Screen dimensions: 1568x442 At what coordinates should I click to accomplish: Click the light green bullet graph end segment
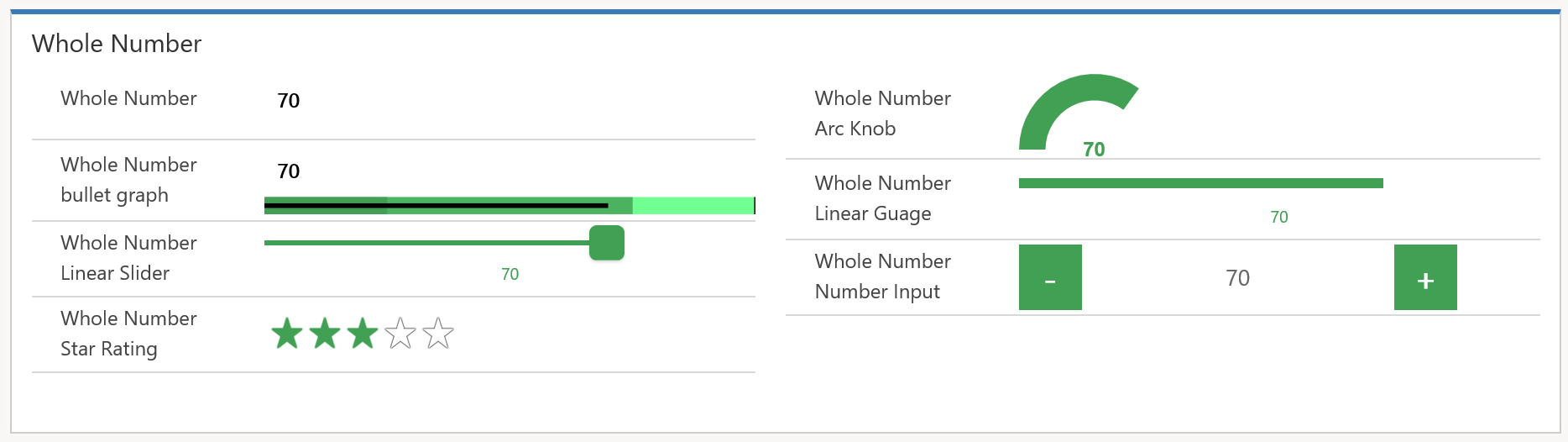coord(693,205)
